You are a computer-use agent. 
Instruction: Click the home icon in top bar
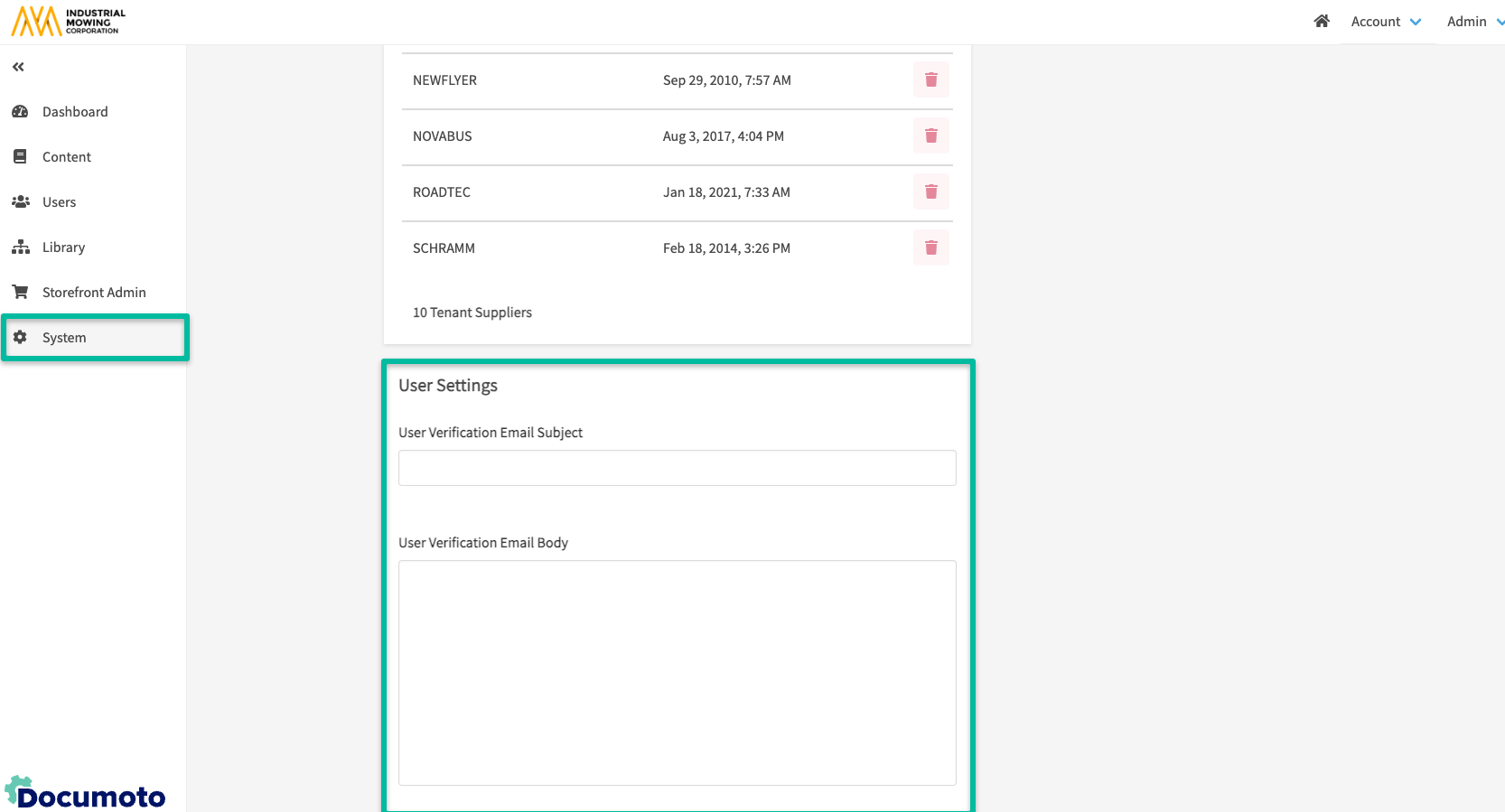point(1322,22)
